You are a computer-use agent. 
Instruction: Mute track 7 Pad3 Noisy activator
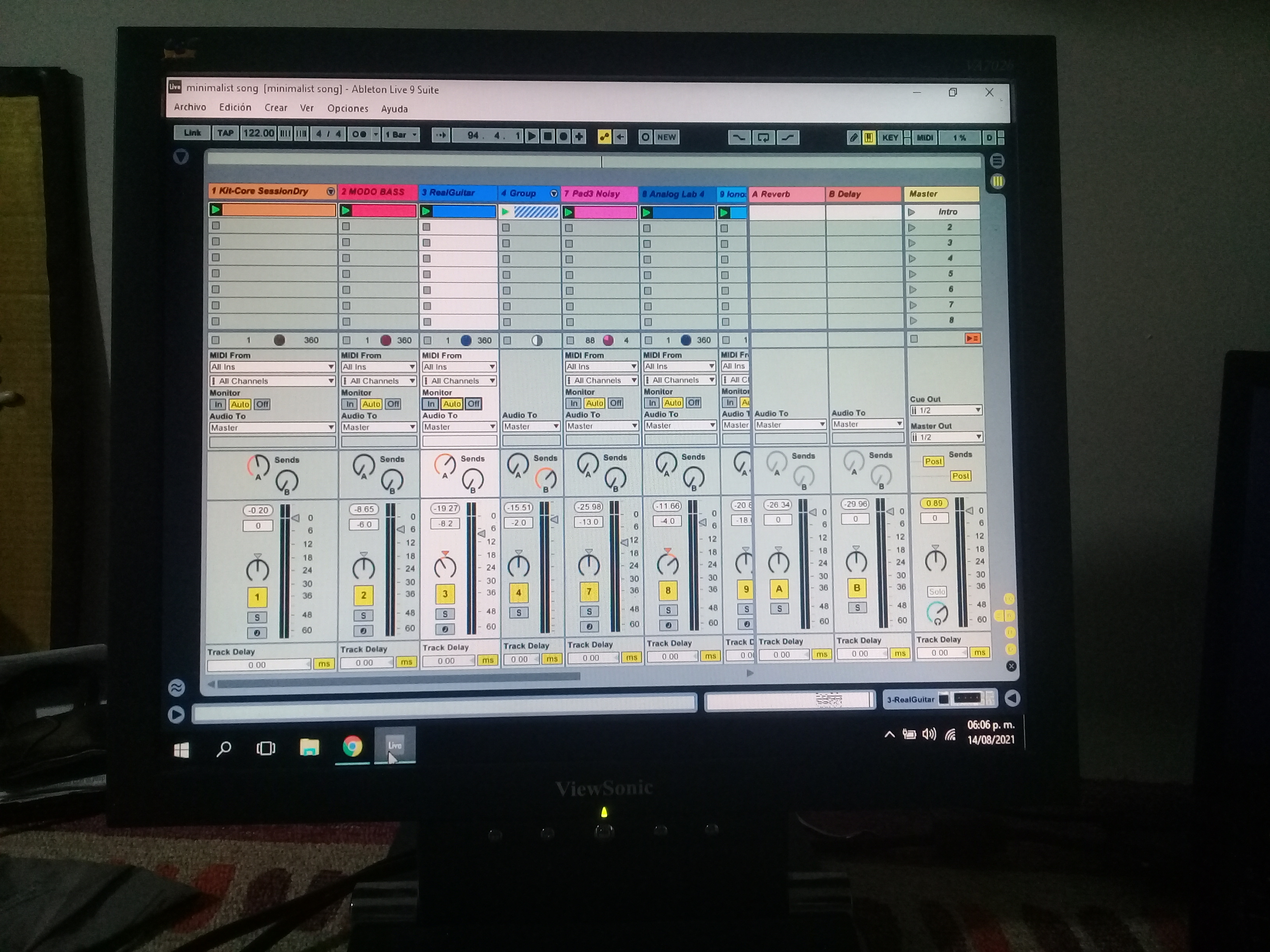[588, 591]
